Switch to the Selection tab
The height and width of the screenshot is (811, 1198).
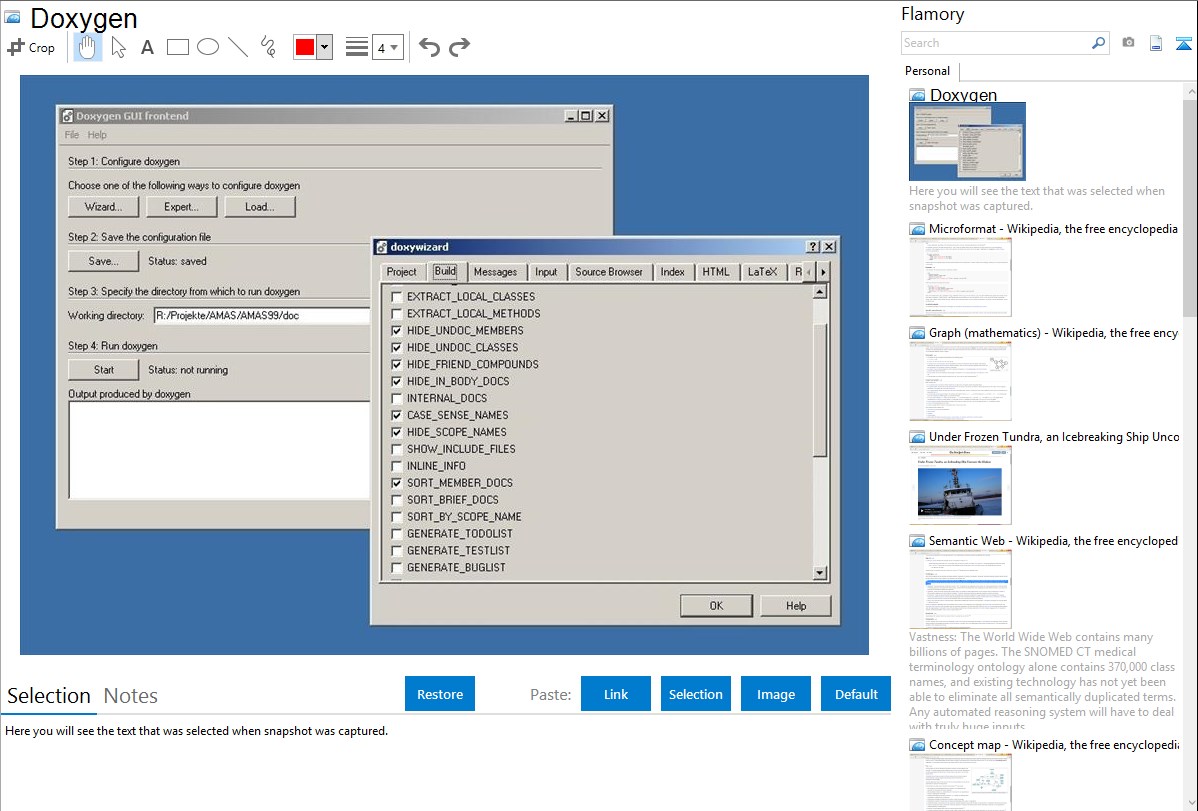pyautogui.click(x=49, y=696)
